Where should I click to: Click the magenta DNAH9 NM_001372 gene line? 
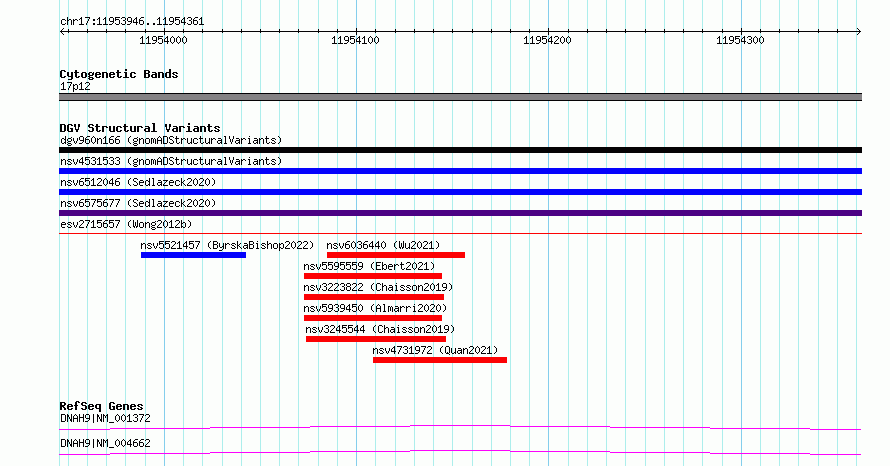[460, 427]
